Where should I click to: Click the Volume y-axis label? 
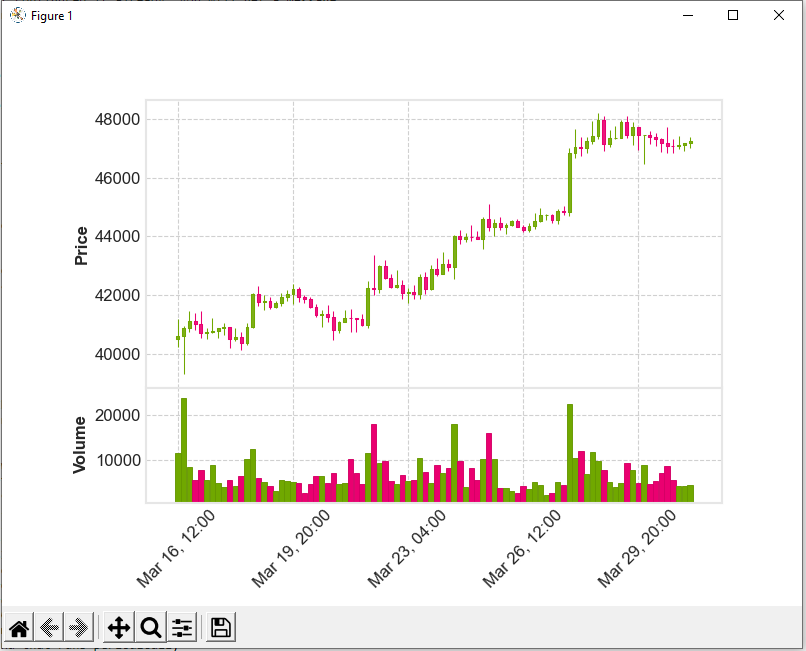[82, 445]
